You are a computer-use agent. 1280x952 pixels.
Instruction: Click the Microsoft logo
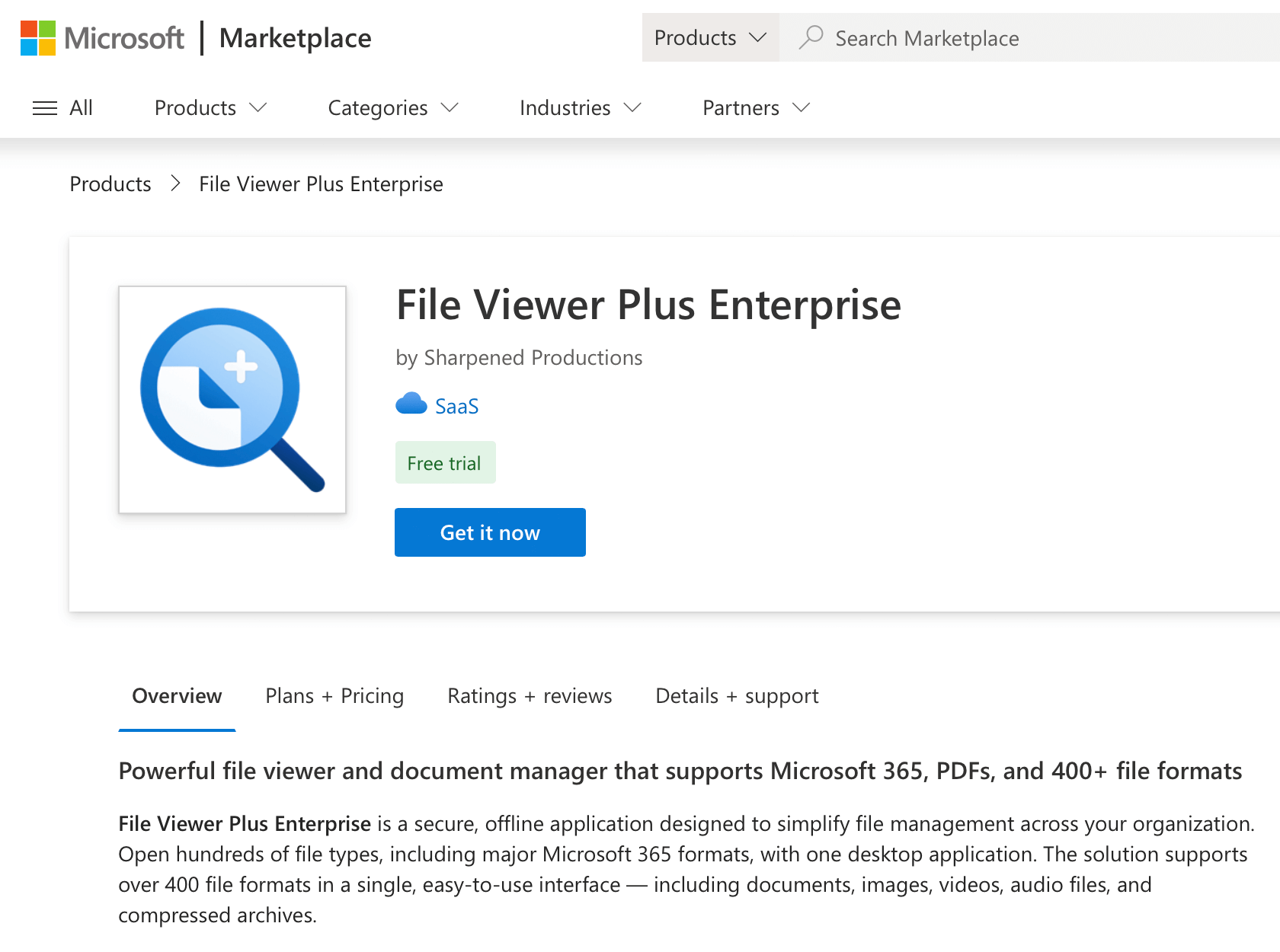(102, 38)
